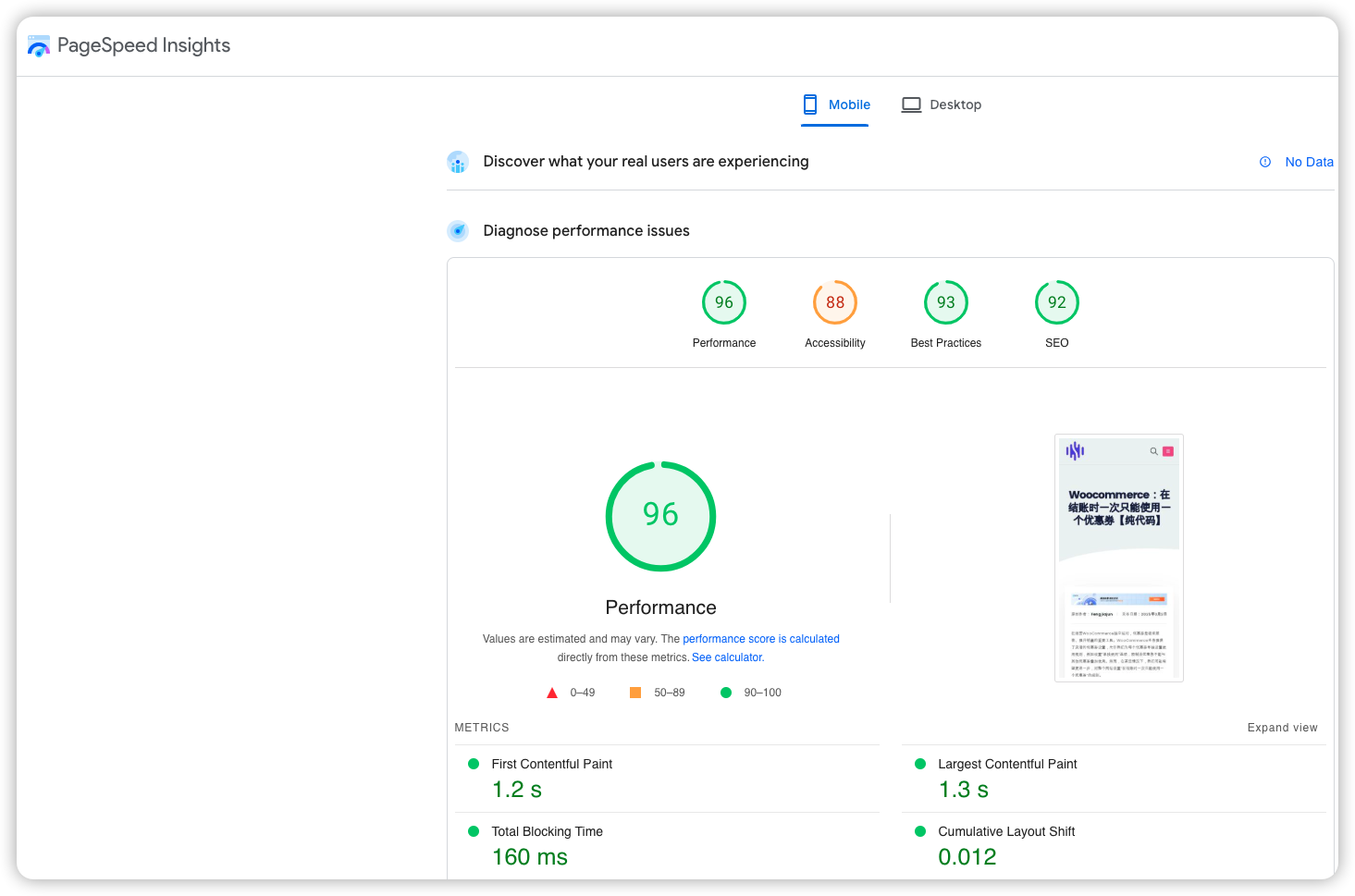Click the Diagnose performance issues icon
1355x896 pixels.
pos(458,231)
